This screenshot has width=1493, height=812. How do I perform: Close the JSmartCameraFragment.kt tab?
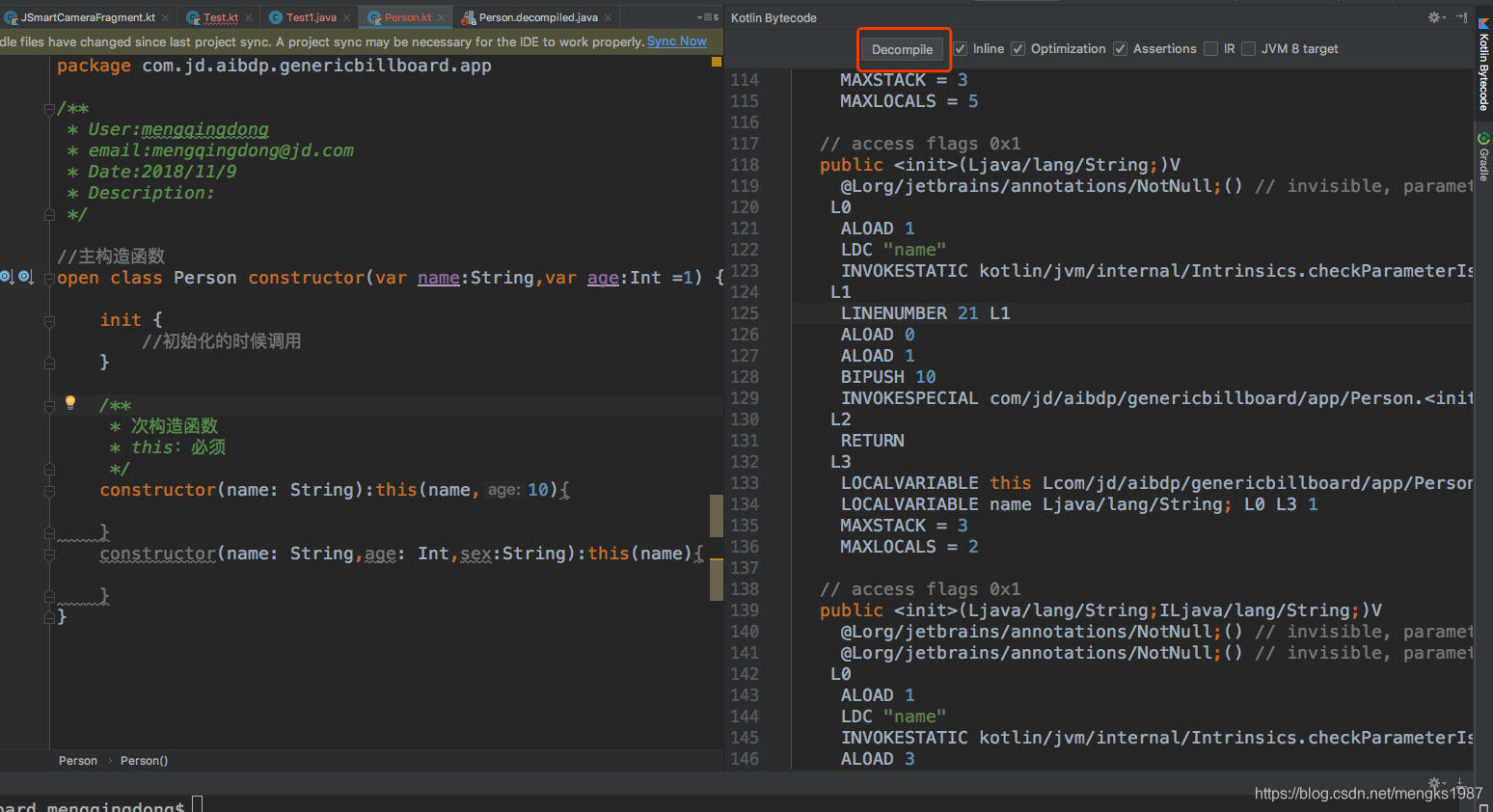[166, 18]
